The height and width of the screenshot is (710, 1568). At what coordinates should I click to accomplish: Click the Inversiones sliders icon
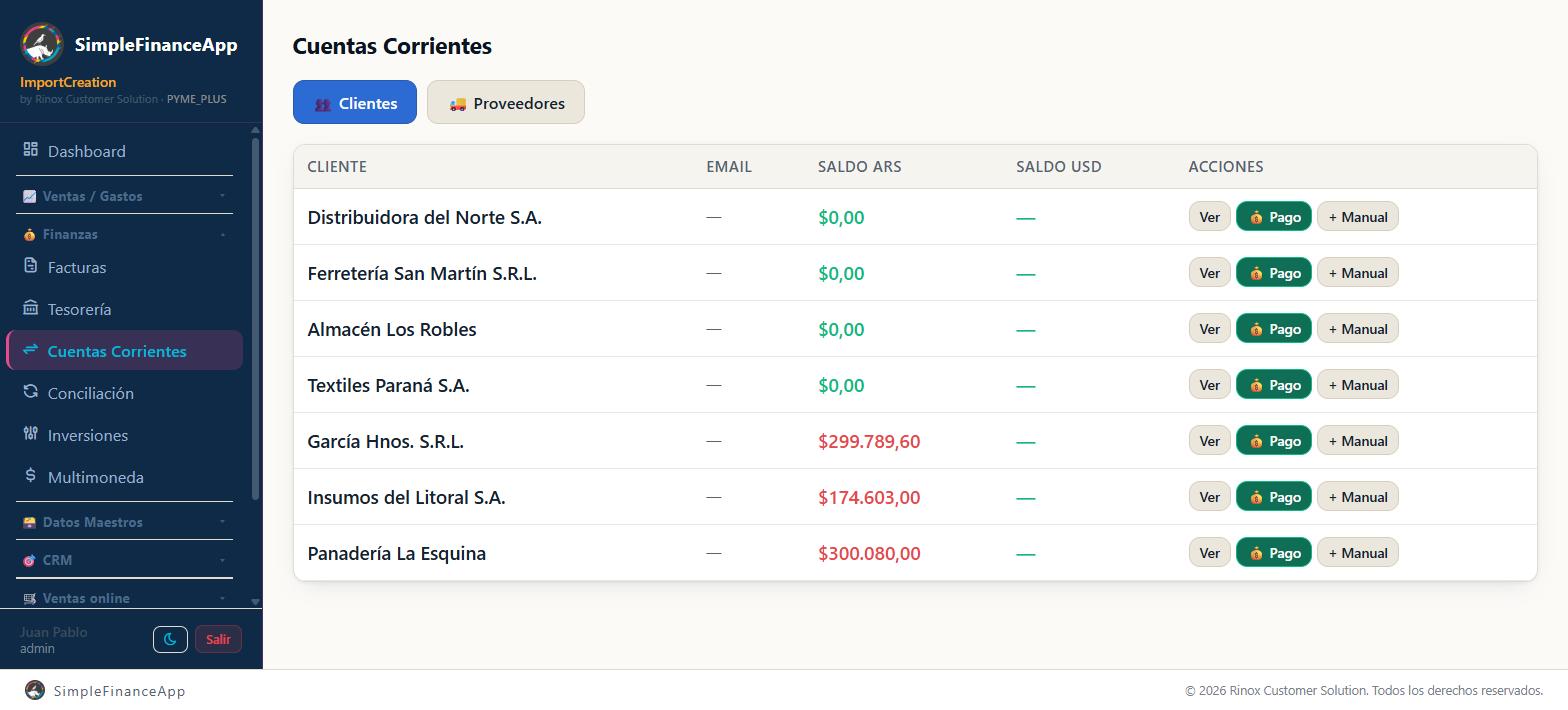point(30,434)
